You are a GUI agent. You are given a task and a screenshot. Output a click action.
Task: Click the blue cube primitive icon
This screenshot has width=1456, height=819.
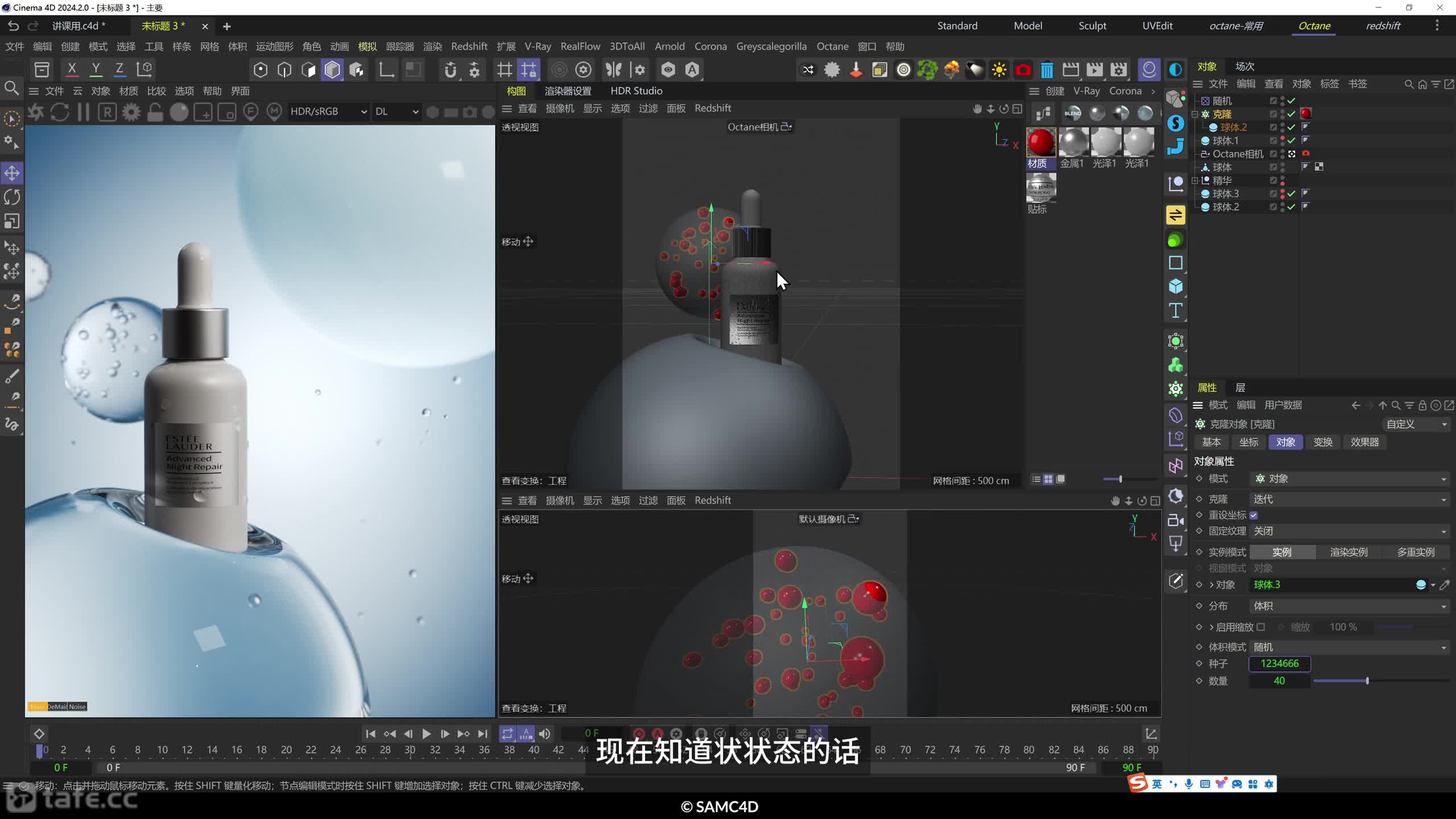(x=1176, y=287)
